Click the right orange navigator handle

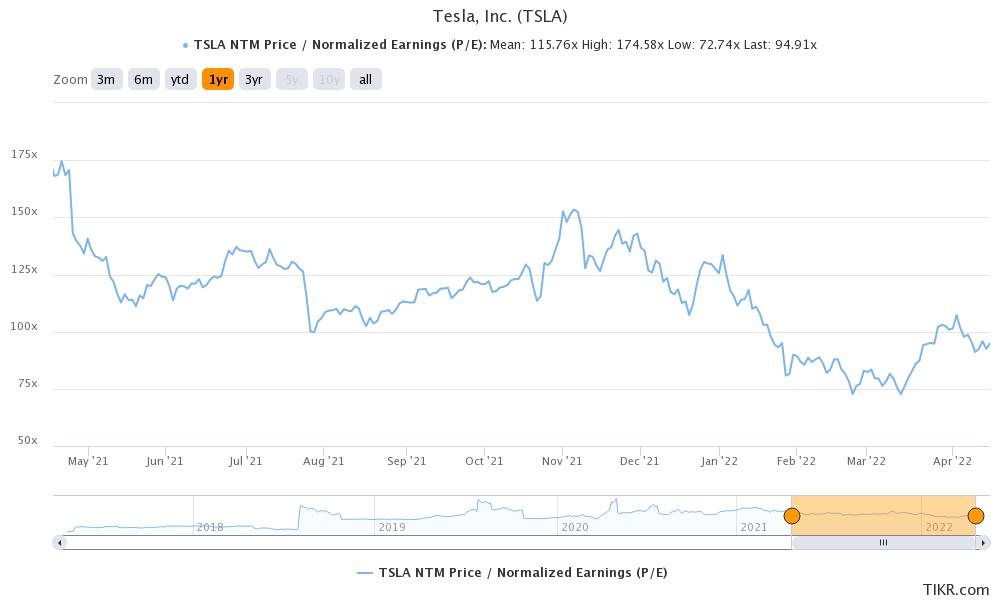click(976, 516)
